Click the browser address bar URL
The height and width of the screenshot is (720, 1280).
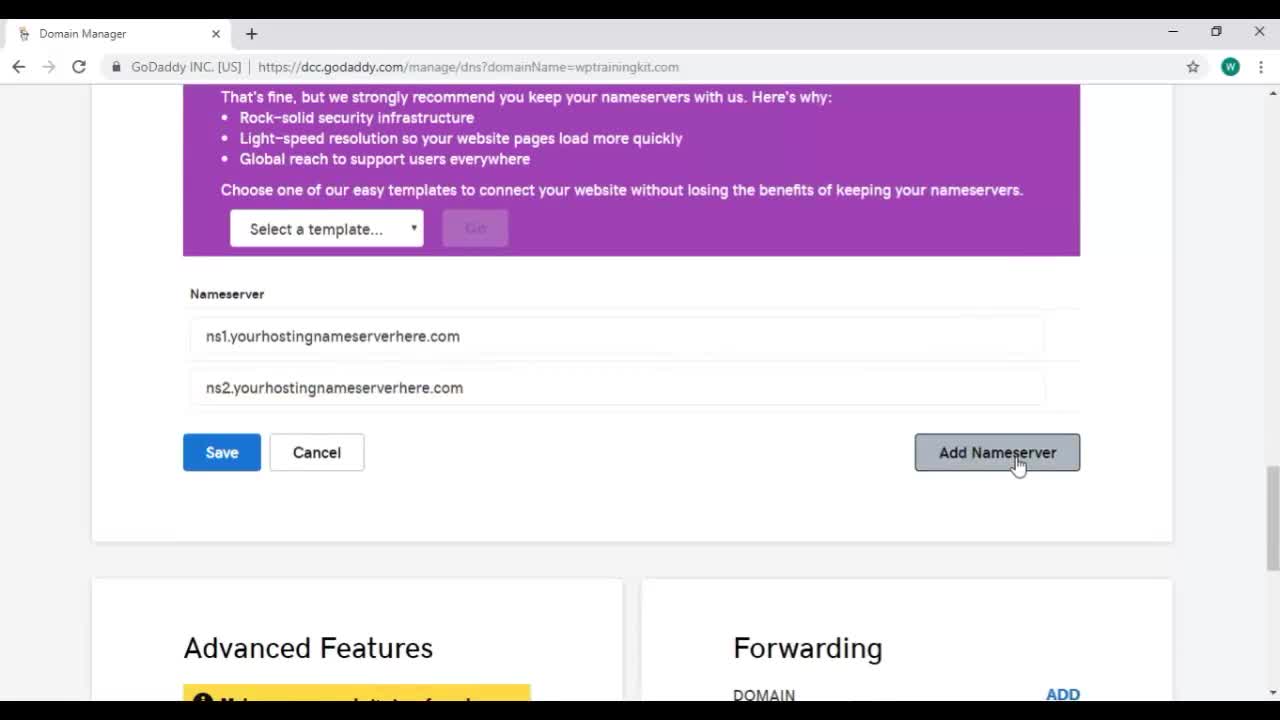pos(468,67)
